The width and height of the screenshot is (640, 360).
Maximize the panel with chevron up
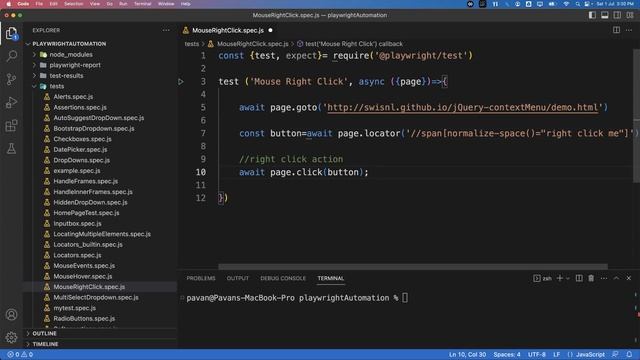616,278
